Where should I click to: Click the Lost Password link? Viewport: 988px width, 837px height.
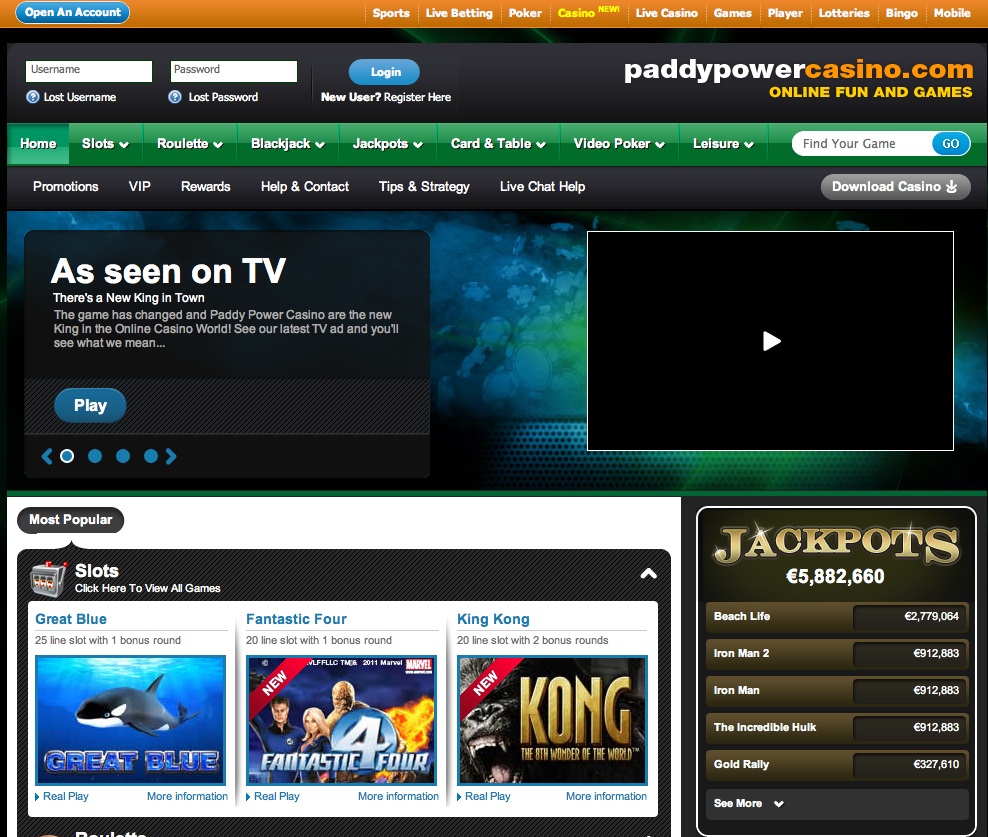pyautogui.click(x=223, y=97)
